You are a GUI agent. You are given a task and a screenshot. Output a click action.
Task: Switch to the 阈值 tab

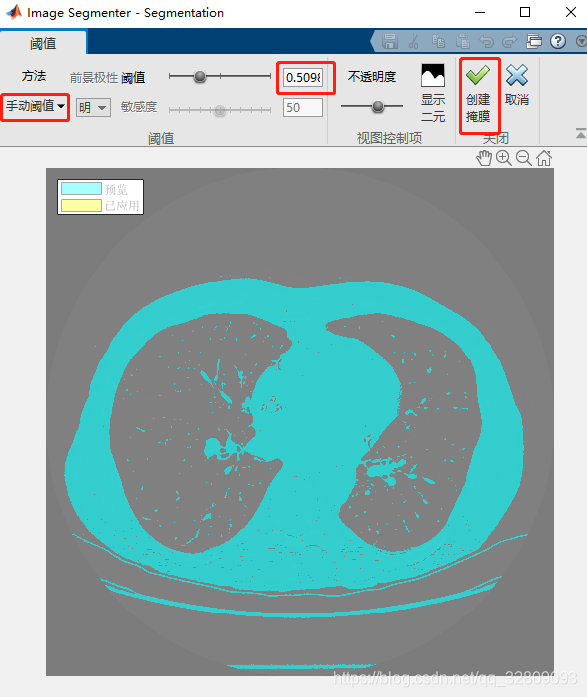(43, 44)
